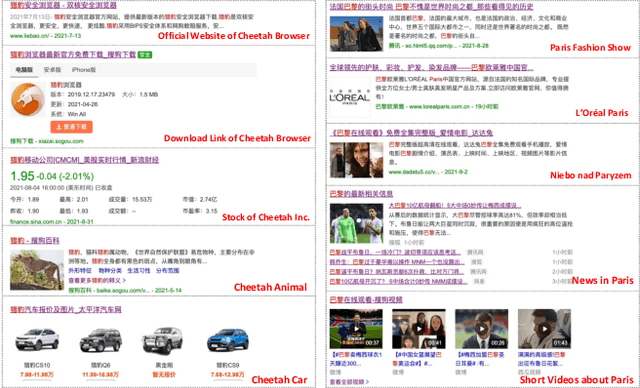Open the 腾讯 so.html5.qq.com source URL
Image resolution: width=640 pixels, height=388 pixels.
(438, 46)
